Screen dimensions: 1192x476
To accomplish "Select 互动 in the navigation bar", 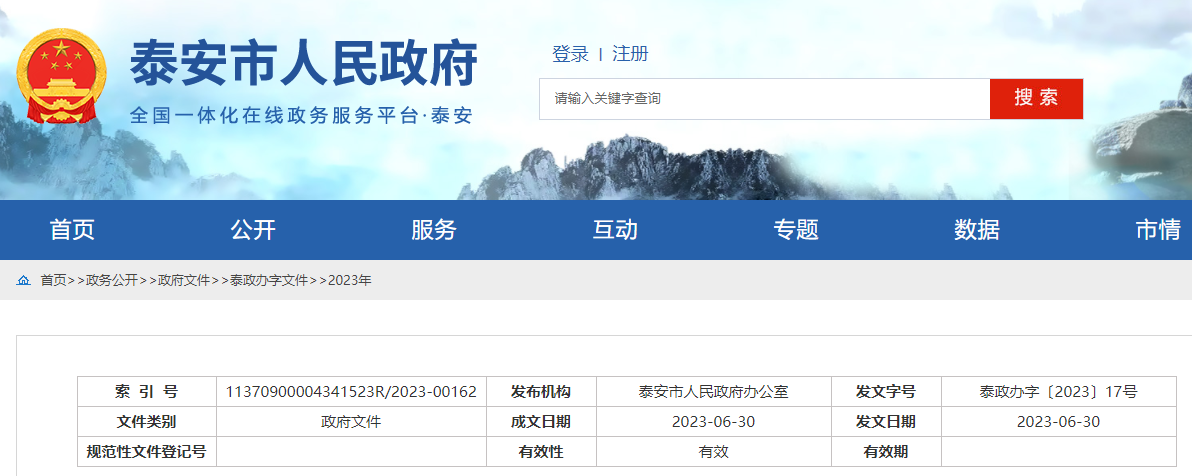I will (x=615, y=230).
